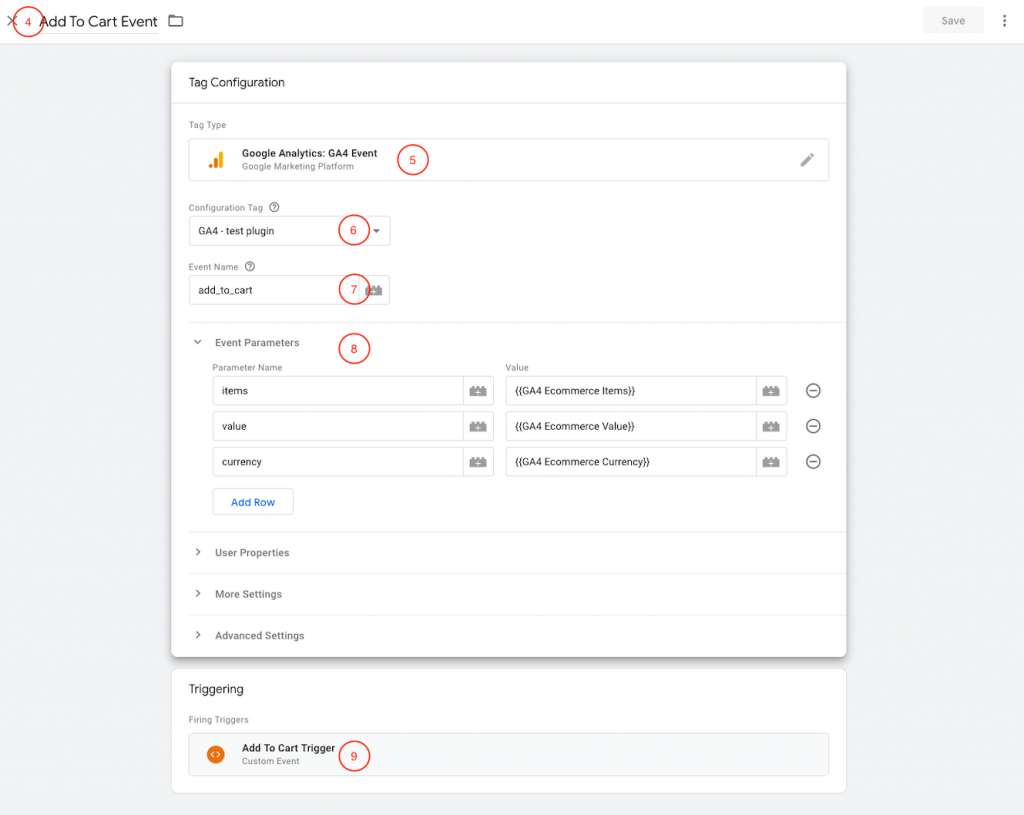This screenshot has width=1024, height=815.
Task: Collapse the Event Parameters section
Action: coord(197,341)
